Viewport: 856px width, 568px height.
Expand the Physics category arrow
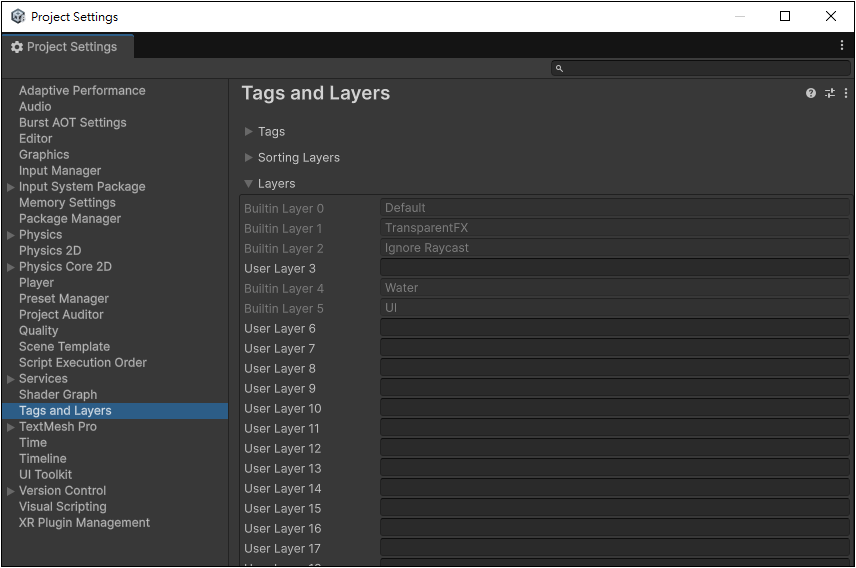(10, 235)
